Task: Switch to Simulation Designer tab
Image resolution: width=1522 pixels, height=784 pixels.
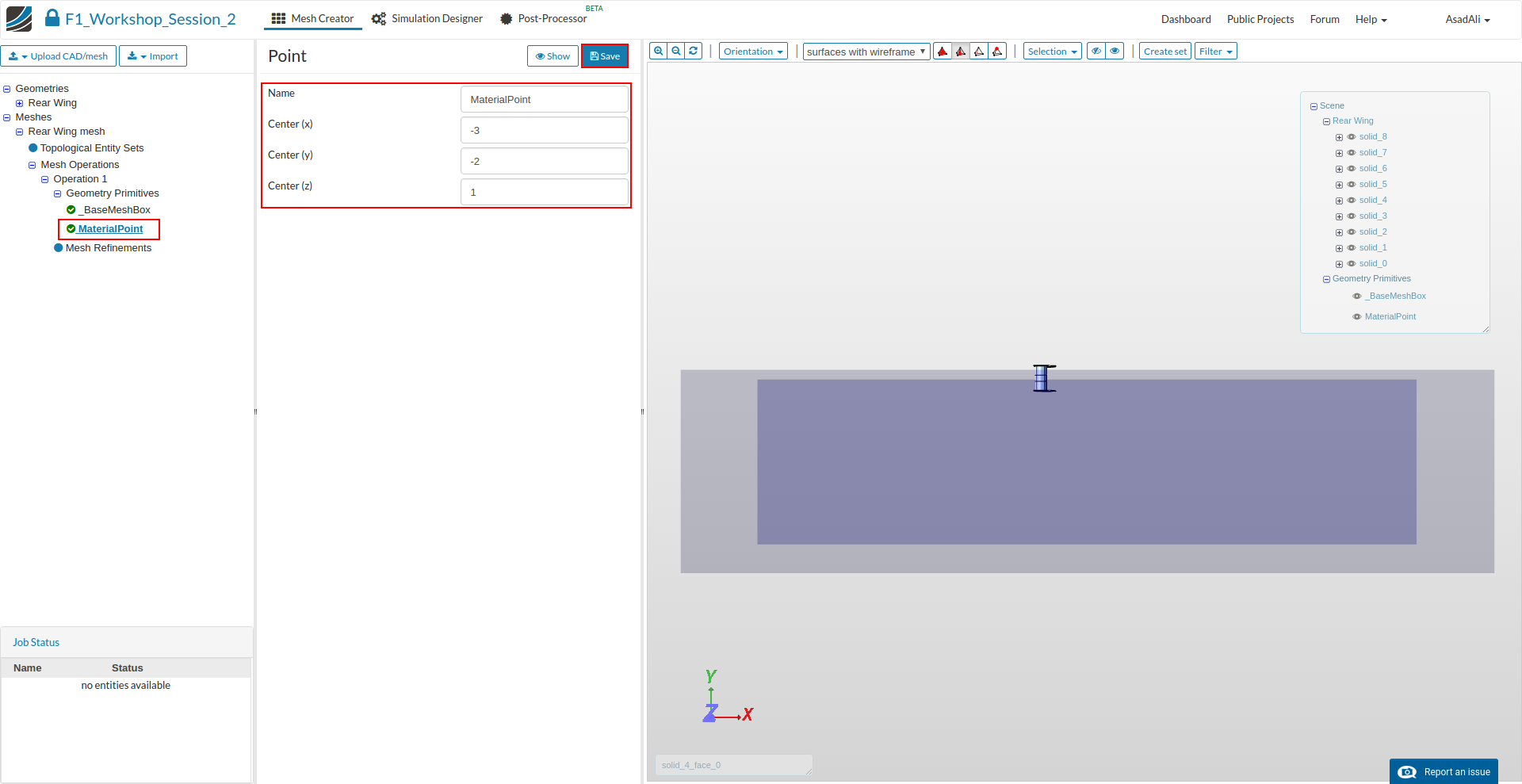Action: pos(427,19)
